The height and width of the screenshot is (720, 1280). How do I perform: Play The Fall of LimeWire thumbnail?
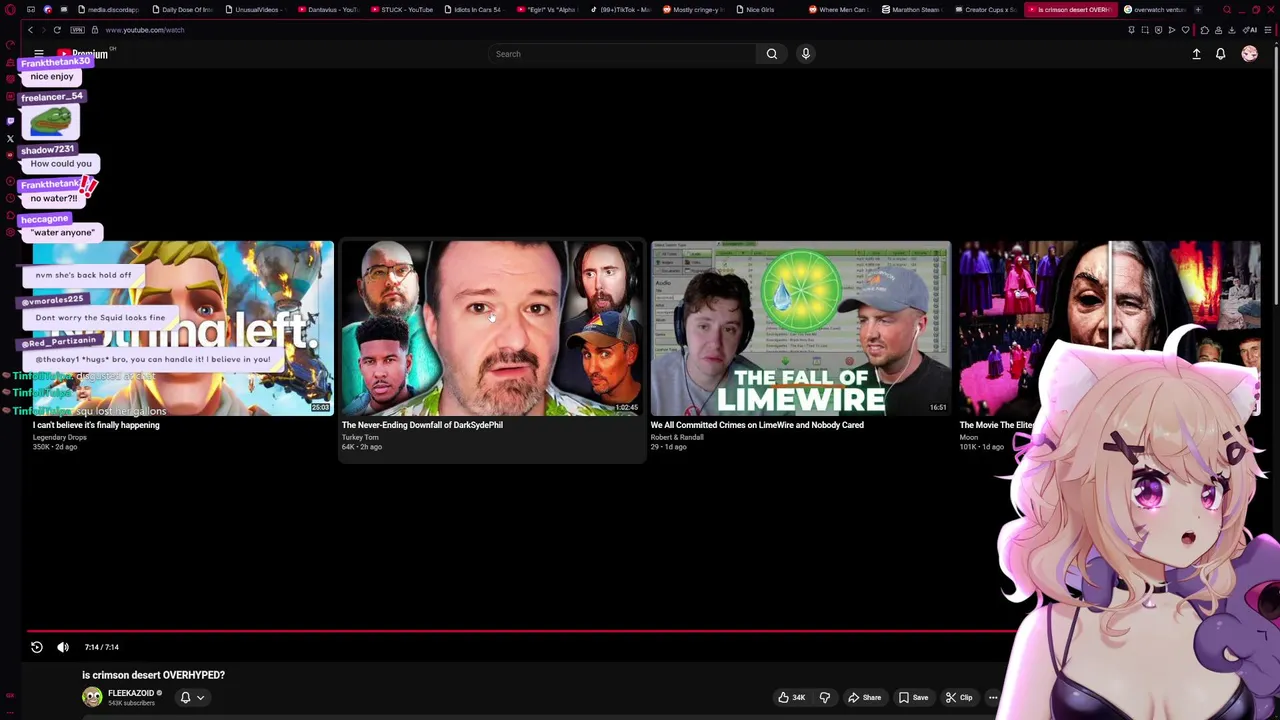pos(800,328)
